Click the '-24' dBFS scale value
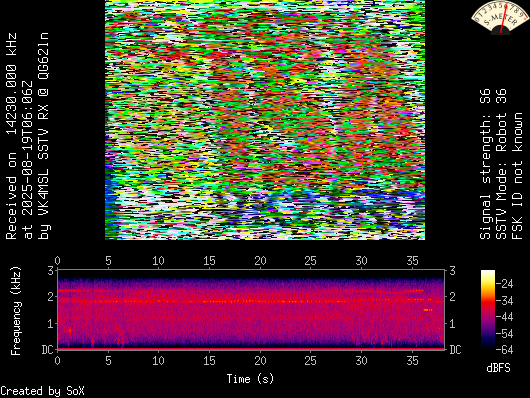Screen dimensions: 530x398 click(504, 284)
